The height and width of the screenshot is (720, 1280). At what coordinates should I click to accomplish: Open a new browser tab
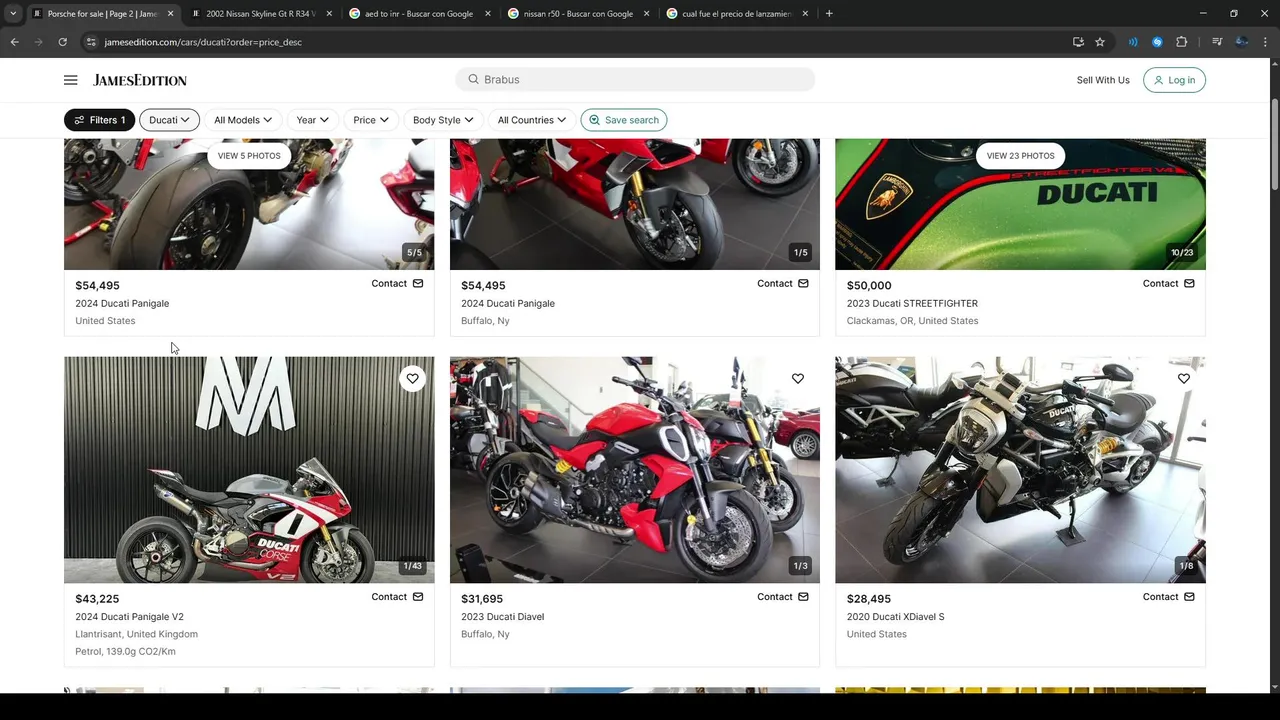[829, 14]
